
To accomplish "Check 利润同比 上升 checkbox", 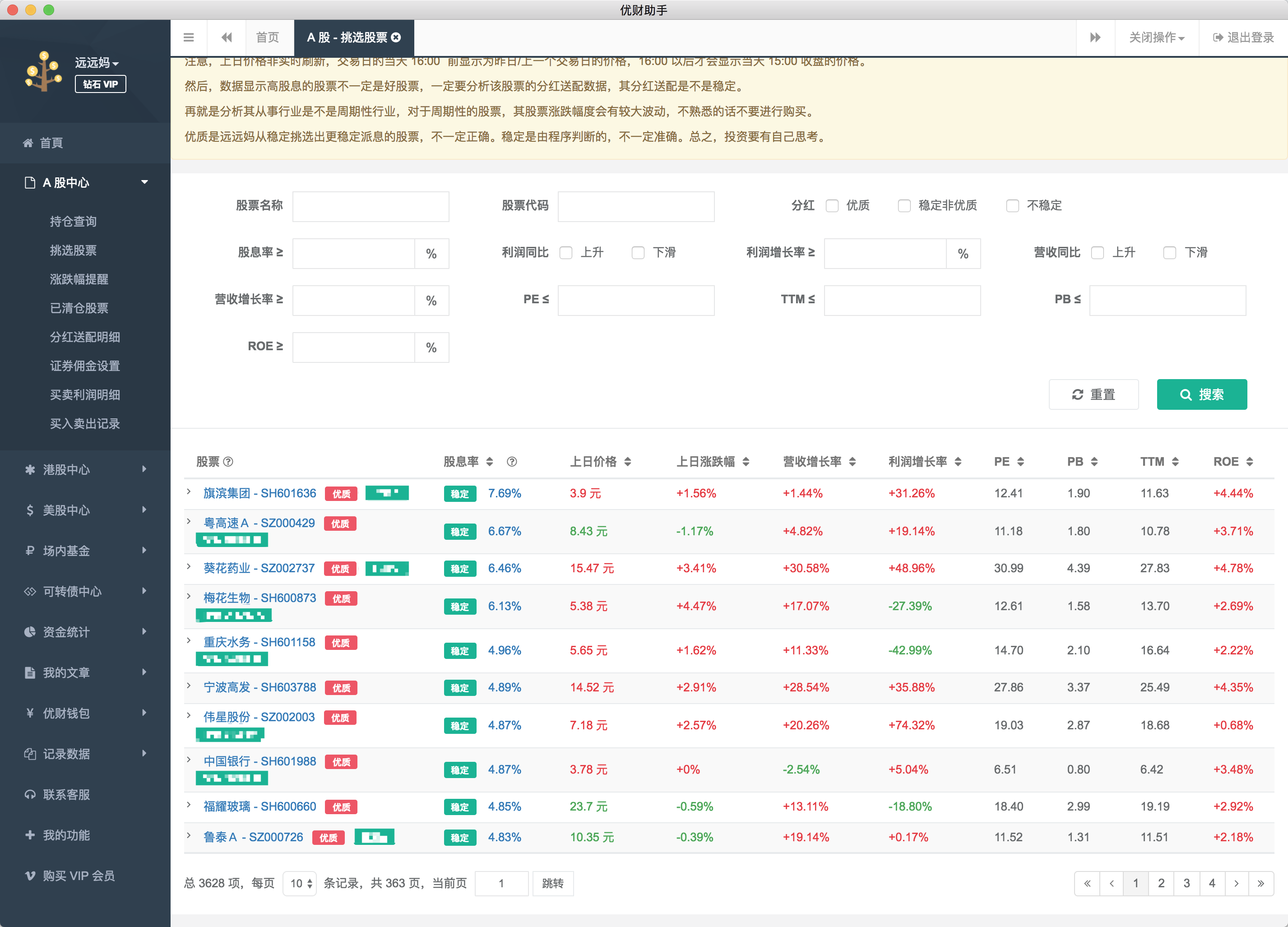I will pyautogui.click(x=565, y=253).
